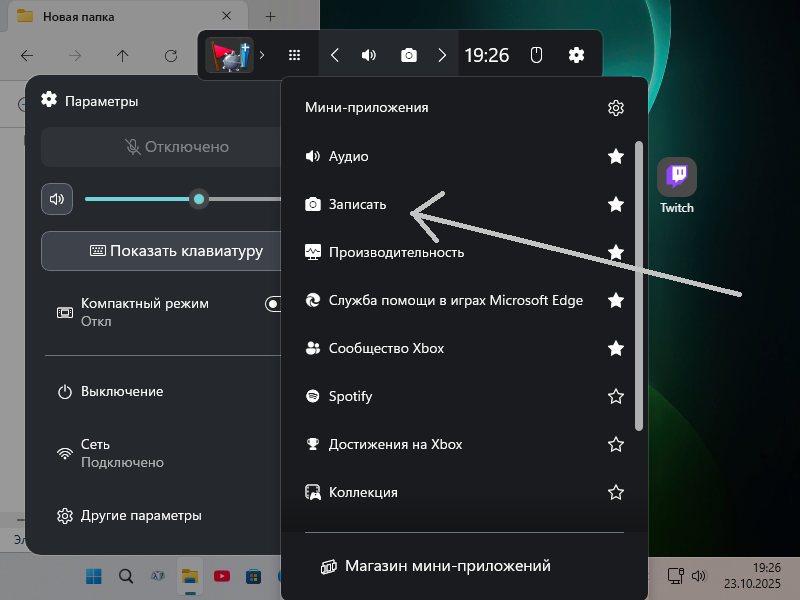Viewport: 800px width, 600px height.
Task: Go to next widget with right chevron
Action: coord(442,55)
